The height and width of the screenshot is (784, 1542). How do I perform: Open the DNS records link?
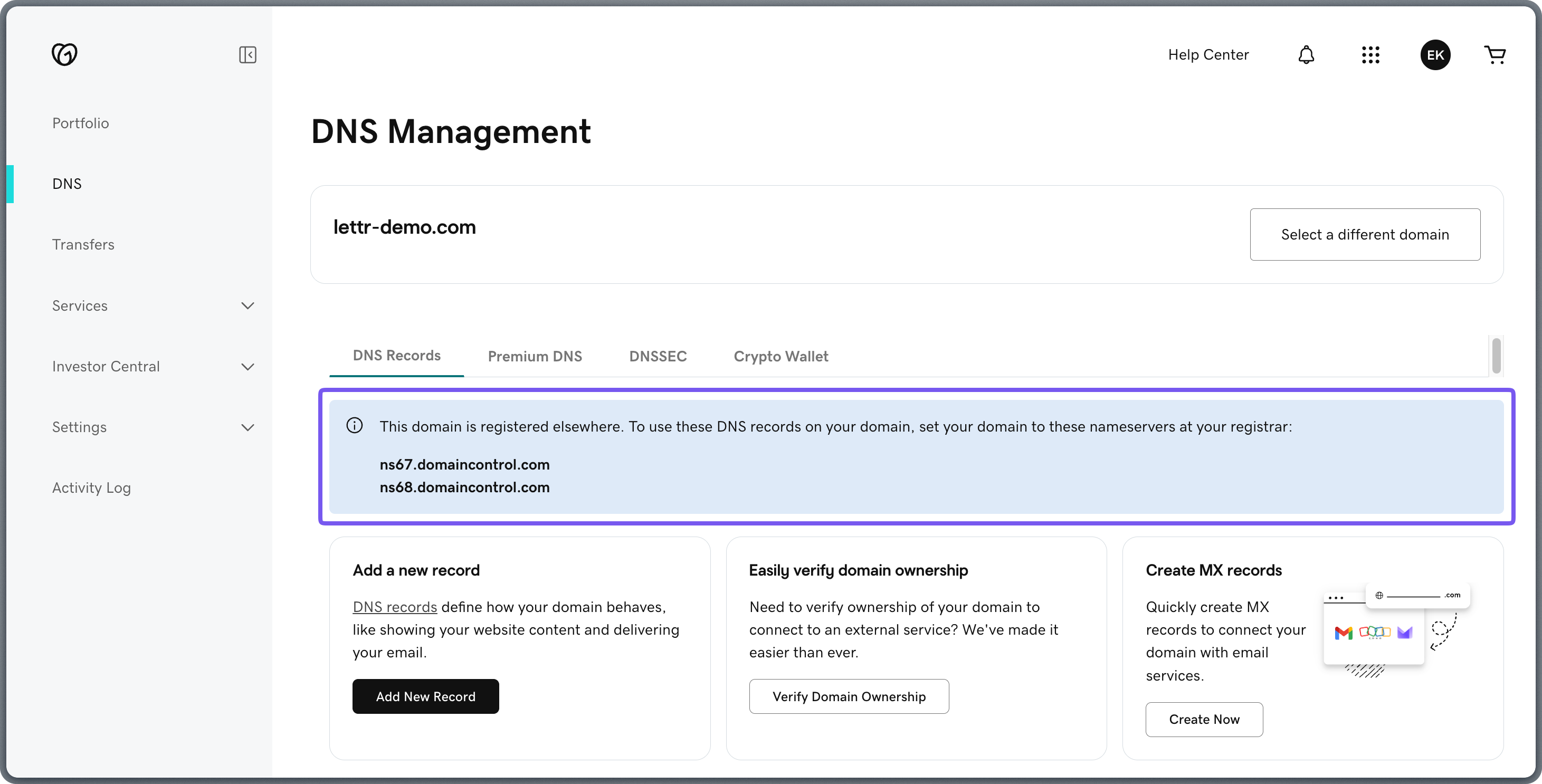(x=395, y=606)
